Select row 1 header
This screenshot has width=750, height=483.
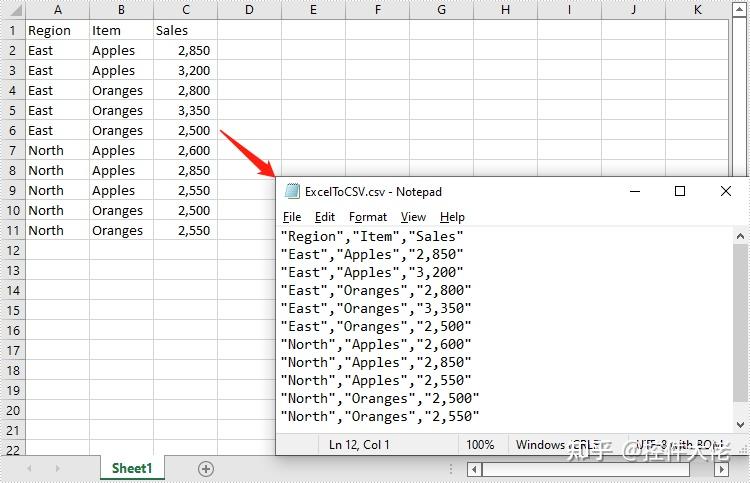pyautogui.click(x=13, y=31)
